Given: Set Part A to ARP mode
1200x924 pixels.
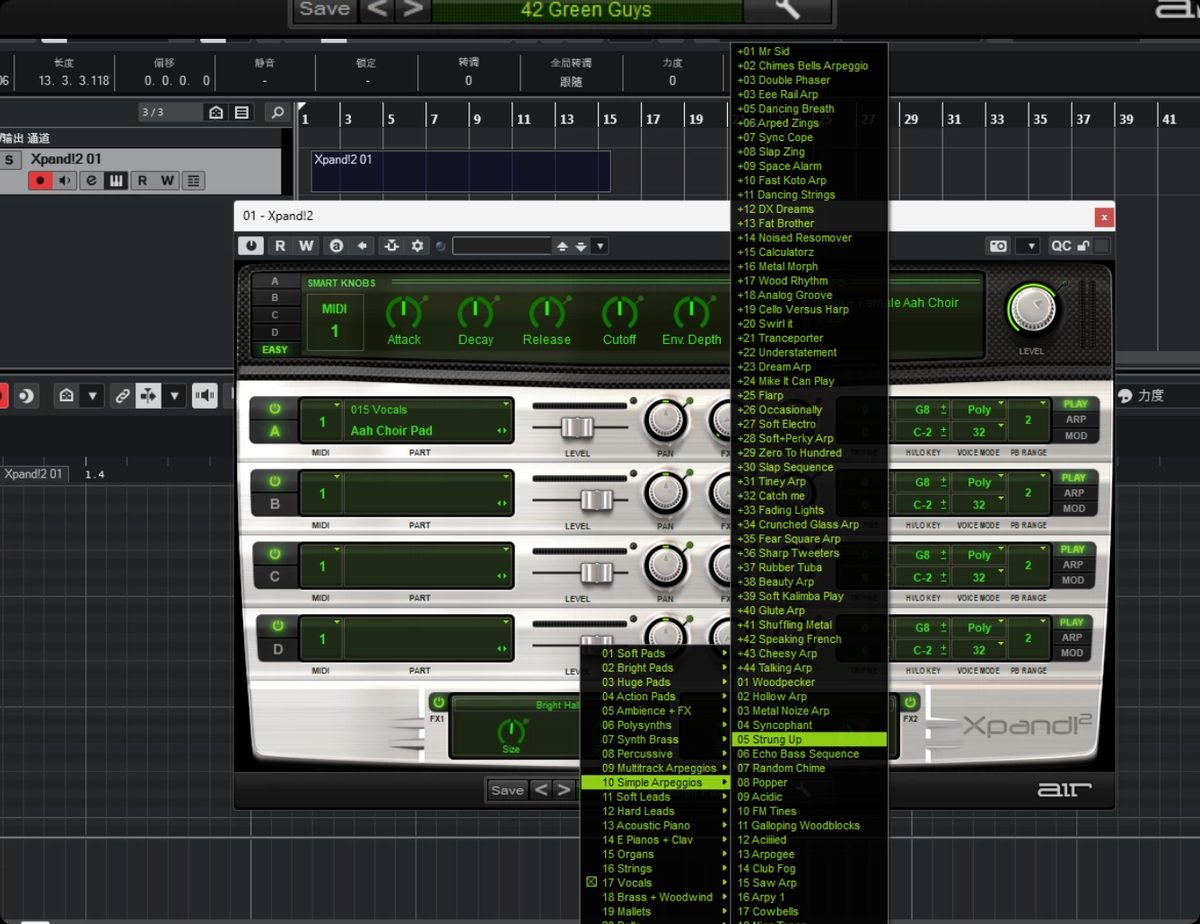Looking at the screenshot, I should [1075, 420].
